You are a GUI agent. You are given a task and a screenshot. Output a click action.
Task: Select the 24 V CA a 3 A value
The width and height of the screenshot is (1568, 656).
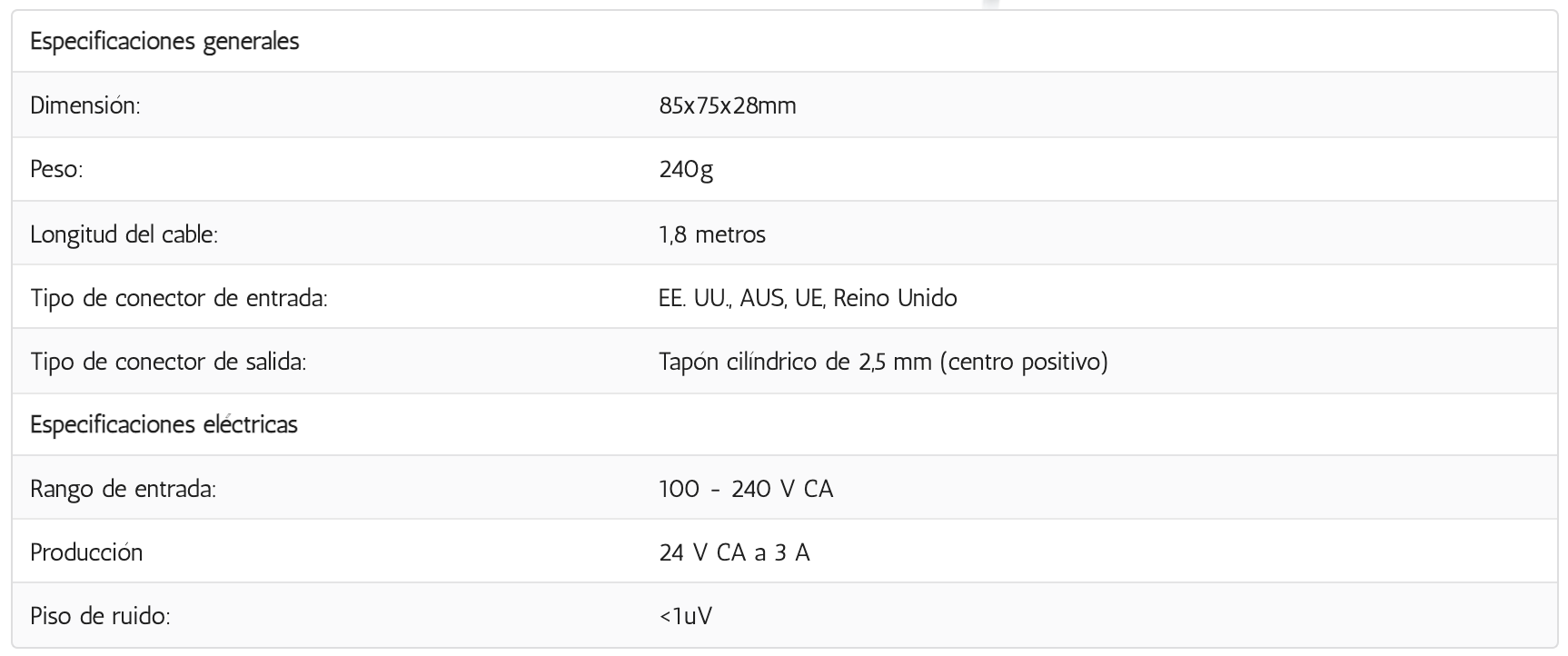coord(734,552)
